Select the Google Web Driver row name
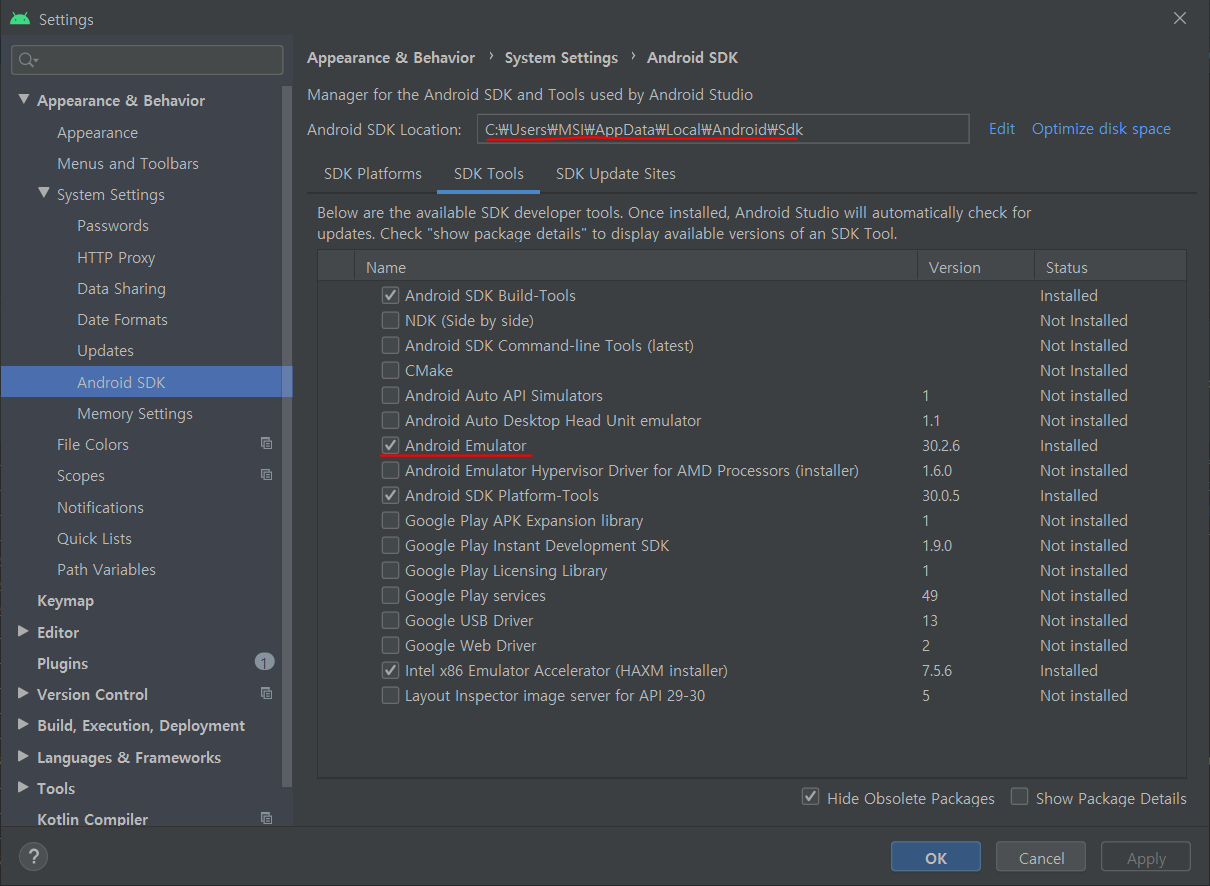The height and width of the screenshot is (886, 1210). 470,645
